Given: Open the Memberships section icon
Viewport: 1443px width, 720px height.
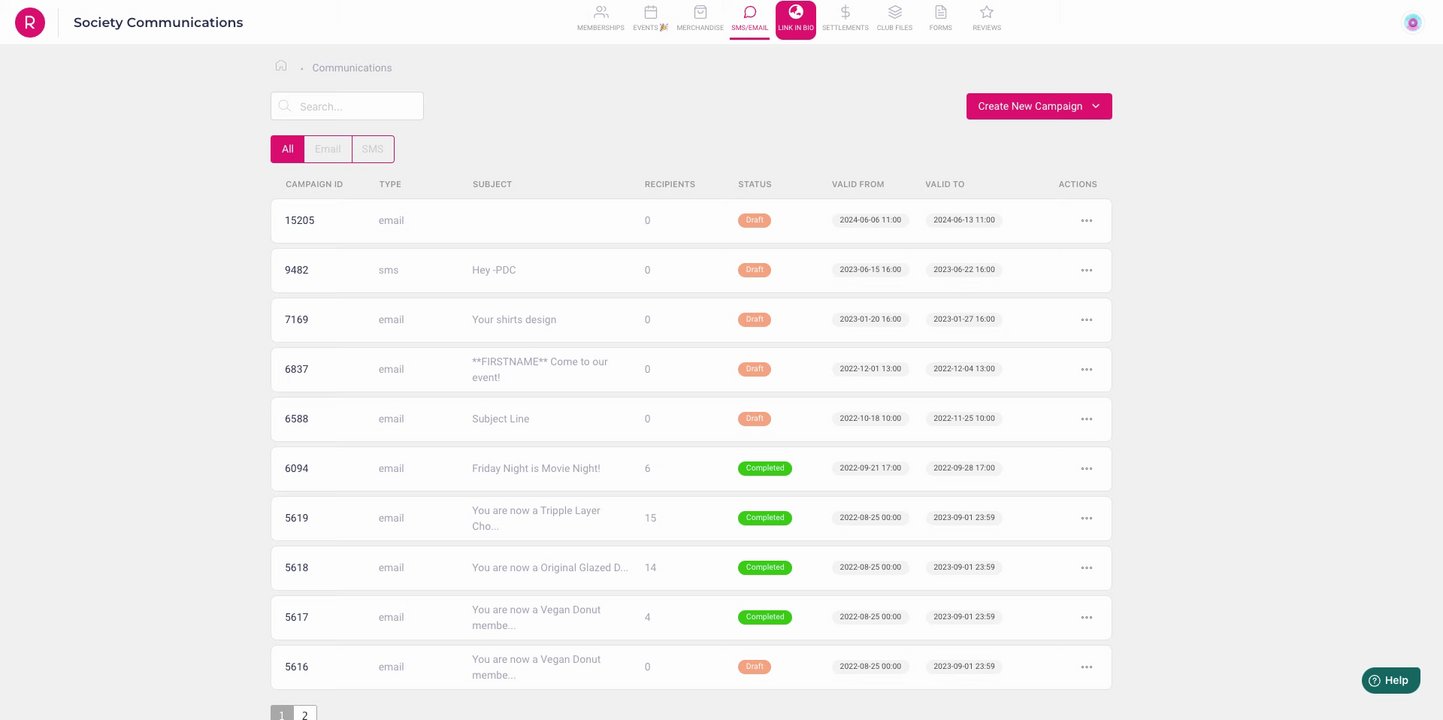Looking at the screenshot, I should click(601, 13).
